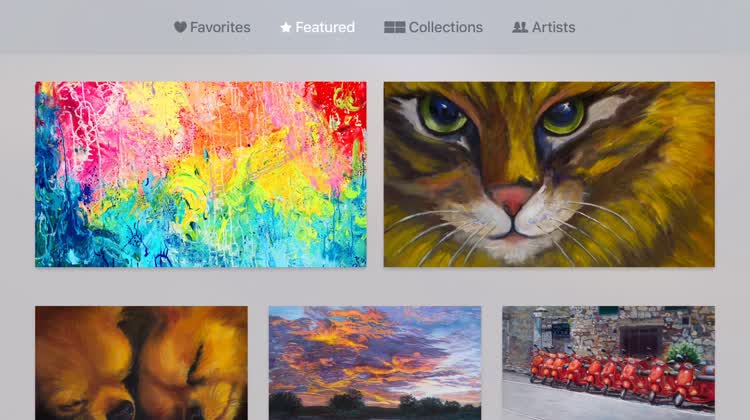Viewport: 750px width, 420px height.
Task: Click the grid icon beside Collections
Action: (x=394, y=27)
